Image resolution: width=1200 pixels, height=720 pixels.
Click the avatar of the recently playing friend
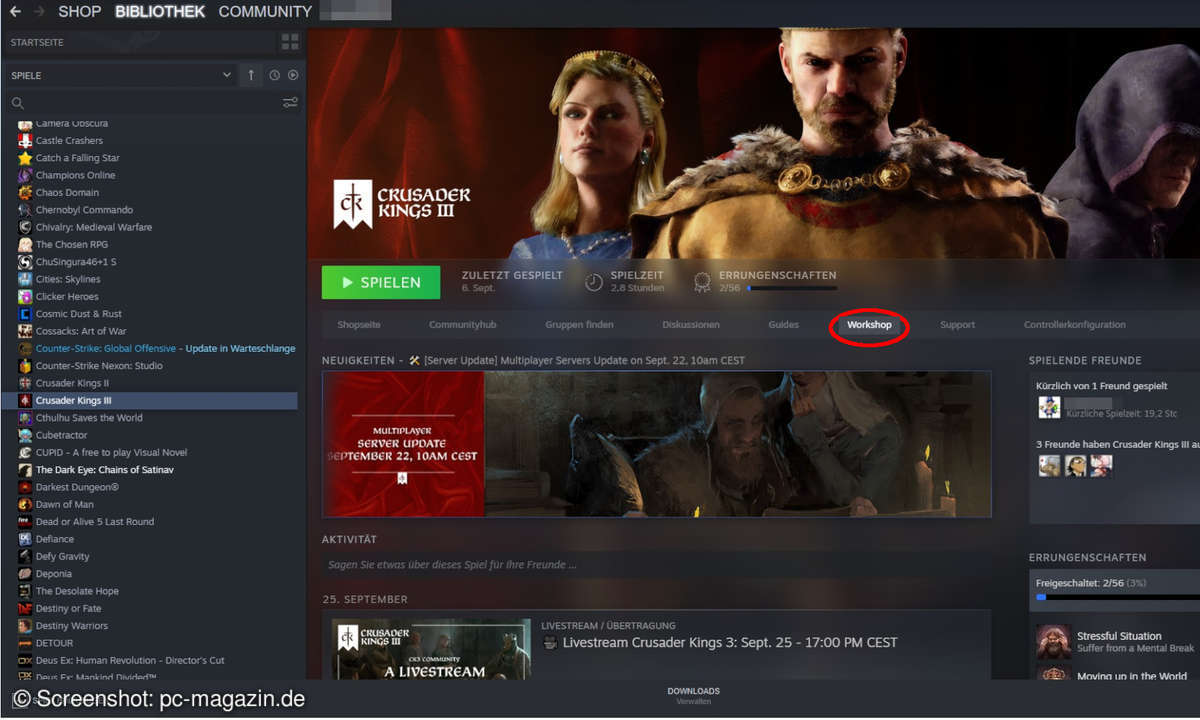[1049, 407]
